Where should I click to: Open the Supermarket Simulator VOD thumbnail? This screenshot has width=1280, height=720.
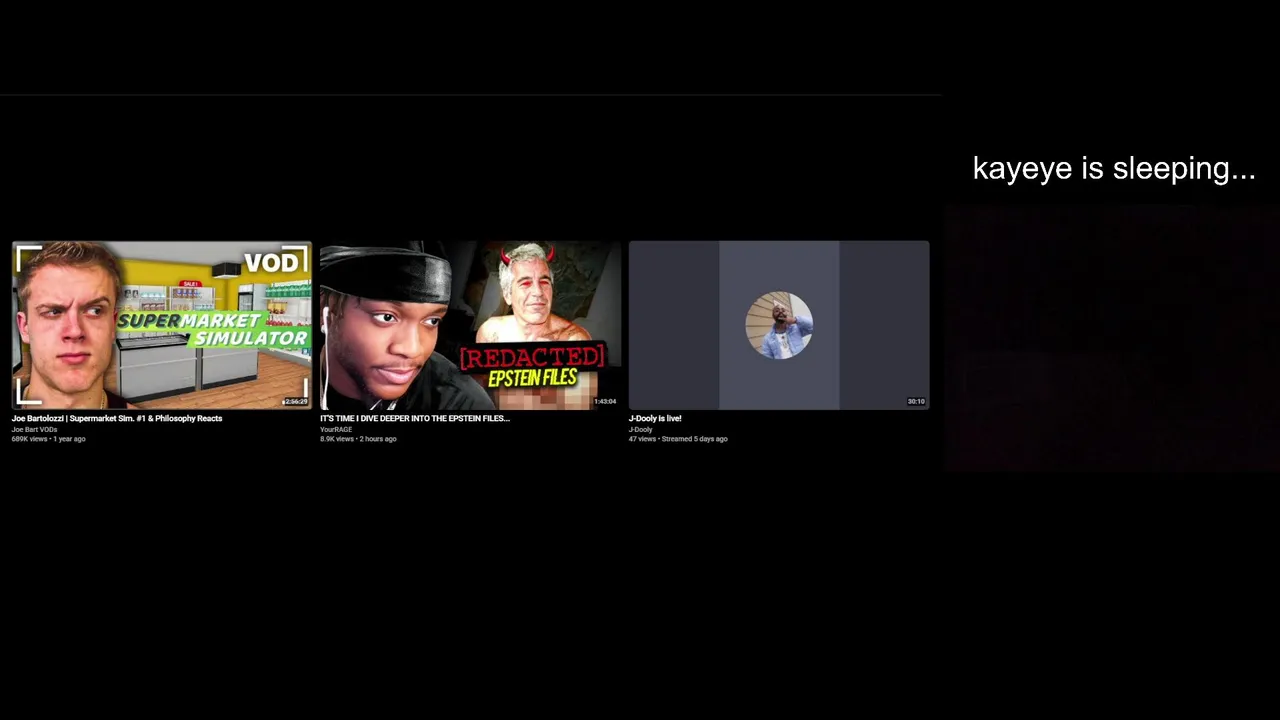[161, 325]
